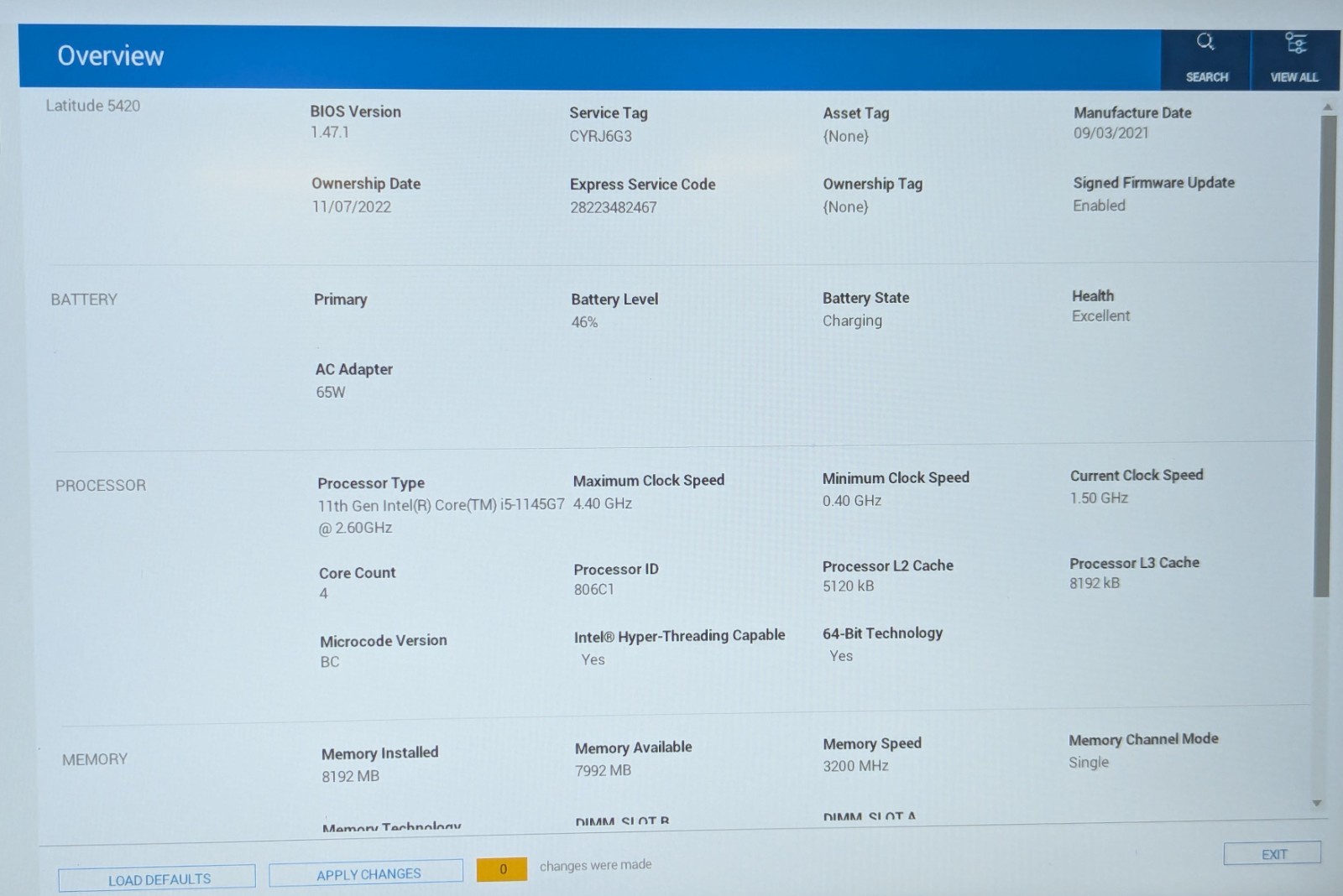
Task: Click Ownership Date value 11/07/2022
Action: pyautogui.click(x=352, y=206)
